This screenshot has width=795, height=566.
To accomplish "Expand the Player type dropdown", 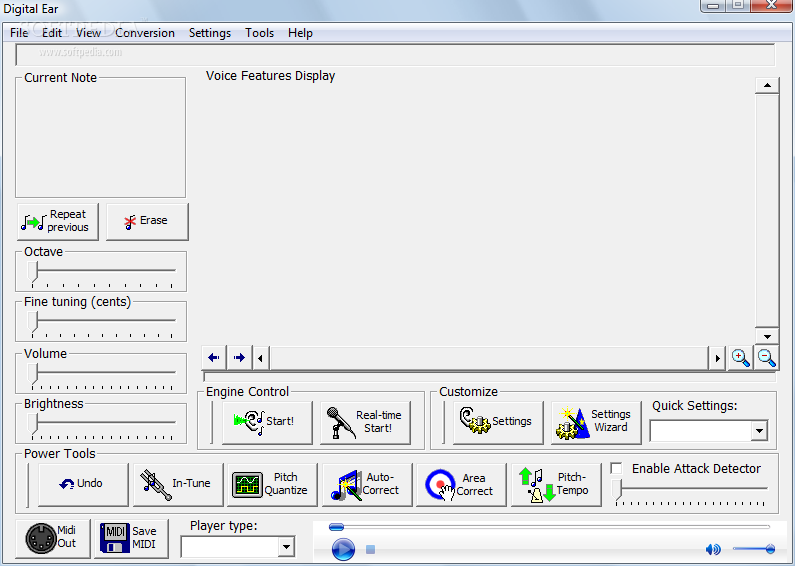I will (286, 547).
